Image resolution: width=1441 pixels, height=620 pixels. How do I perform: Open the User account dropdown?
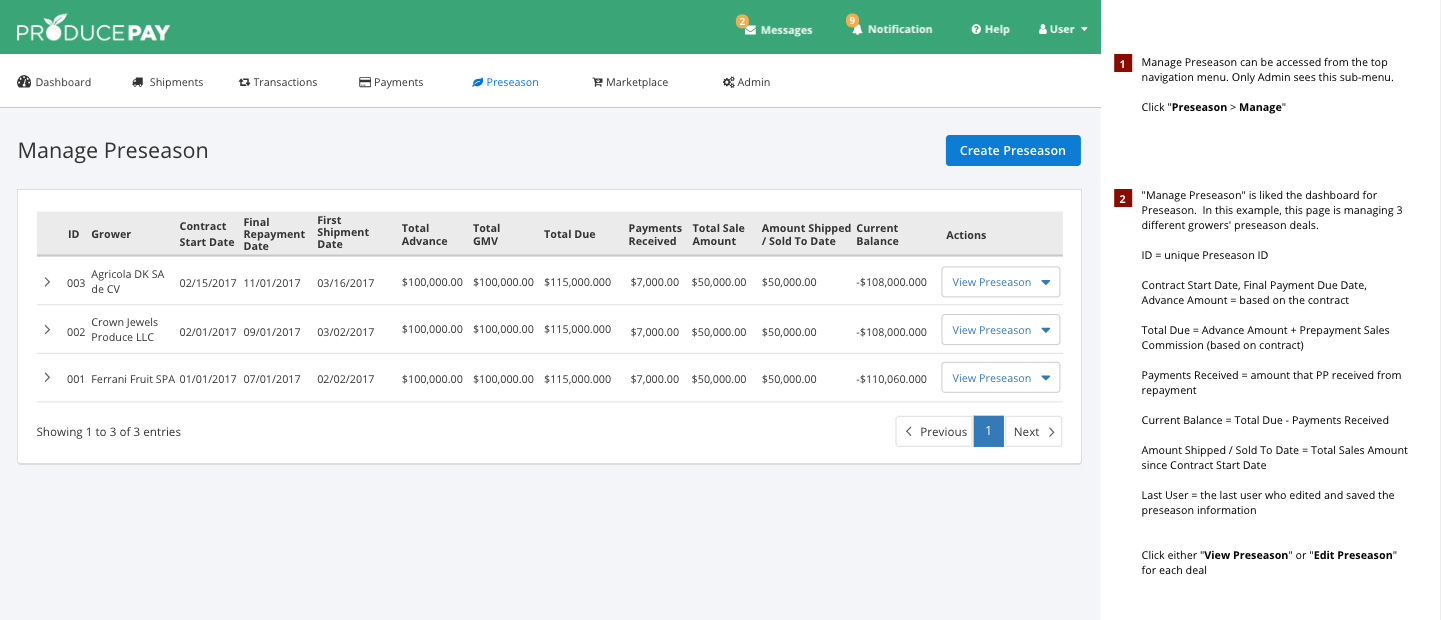(x=1063, y=30)
